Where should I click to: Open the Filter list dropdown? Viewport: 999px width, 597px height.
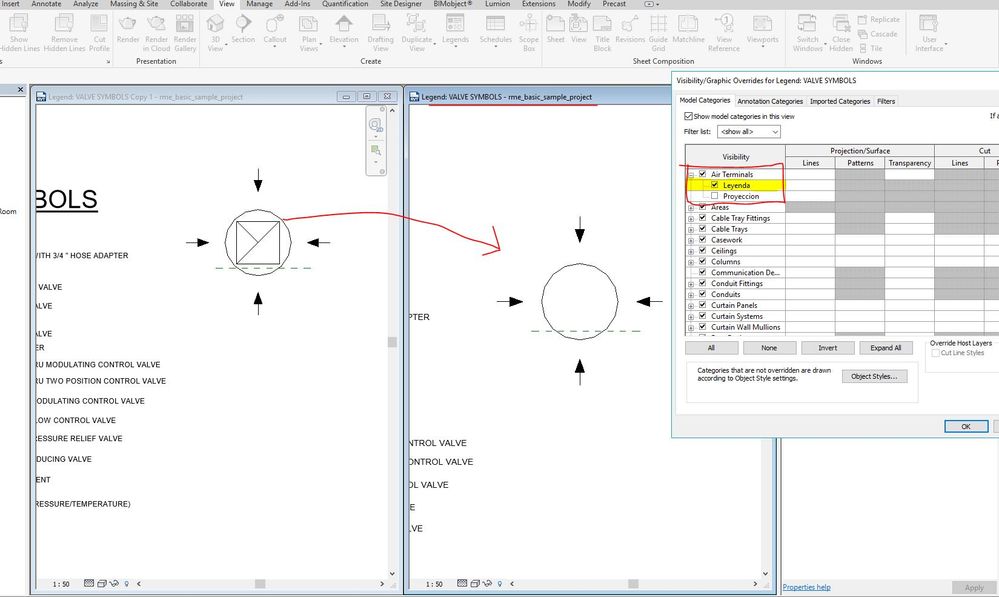point(749,131)
